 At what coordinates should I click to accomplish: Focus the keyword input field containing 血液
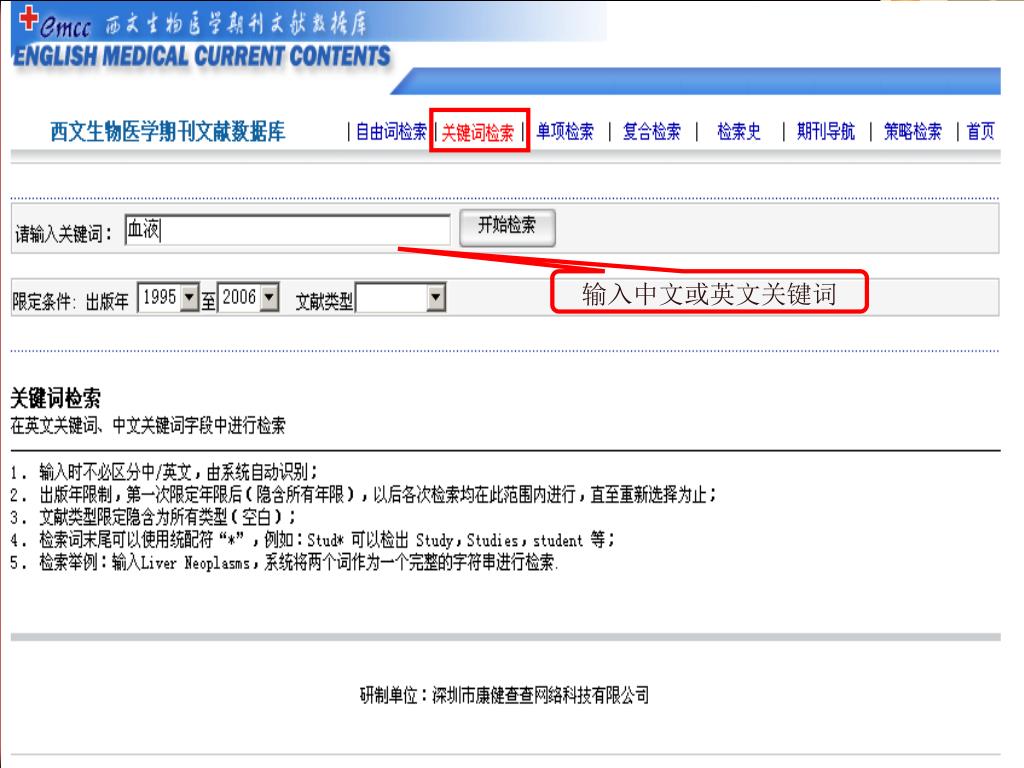(x=287, y=230)
